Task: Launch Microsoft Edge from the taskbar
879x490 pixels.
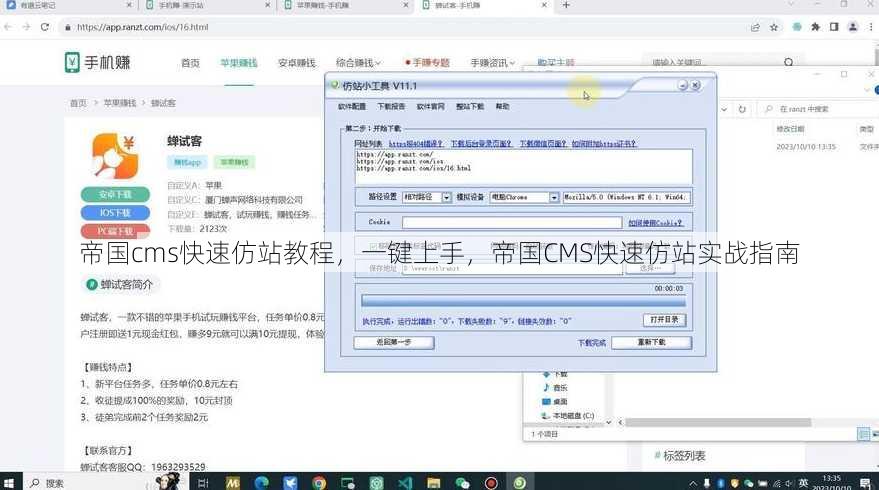Action: pyautogui.click(x=262, y=483)
